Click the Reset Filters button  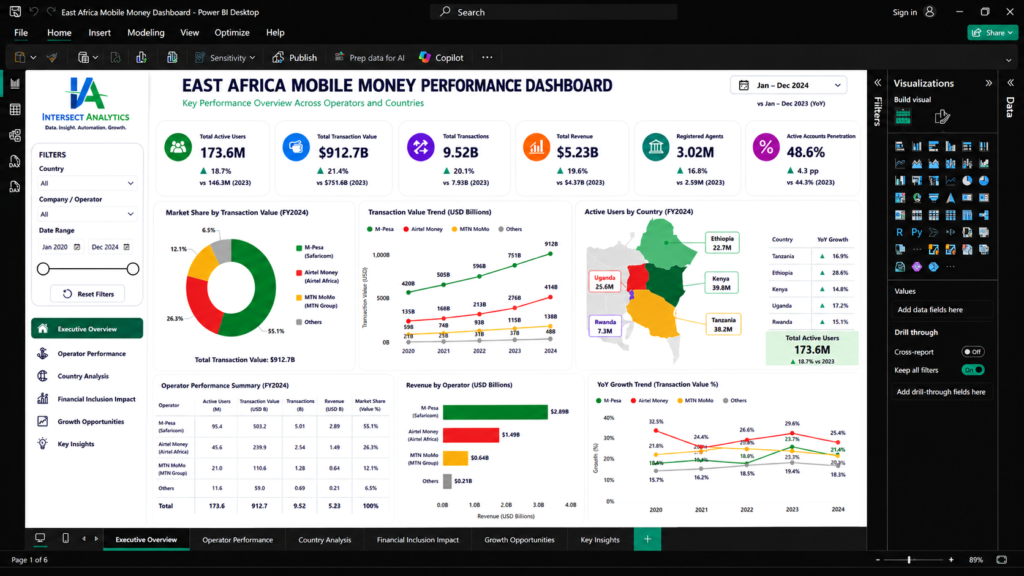tap(88, 294)
